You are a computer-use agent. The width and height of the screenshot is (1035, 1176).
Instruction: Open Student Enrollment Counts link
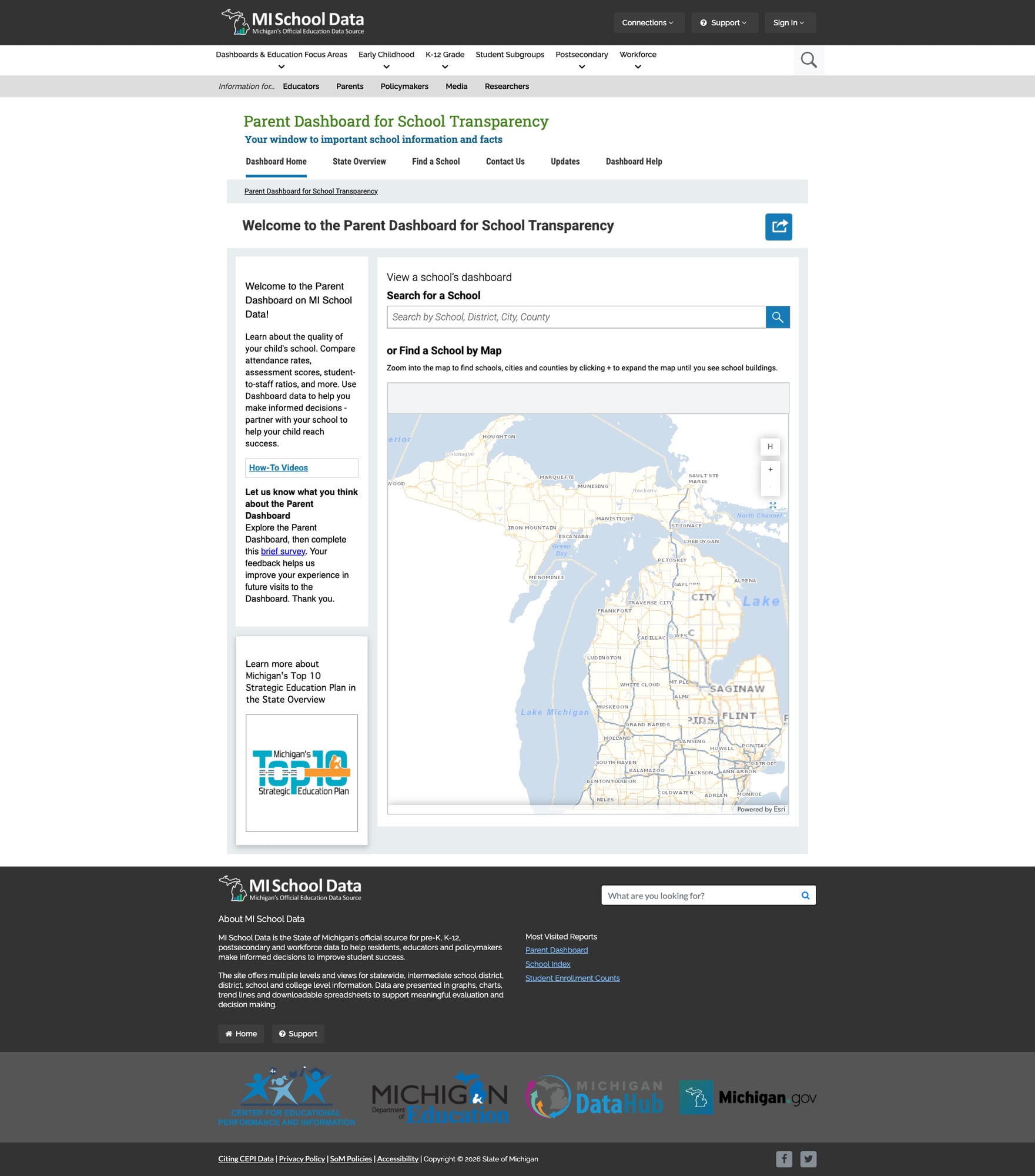coord(572,978)
